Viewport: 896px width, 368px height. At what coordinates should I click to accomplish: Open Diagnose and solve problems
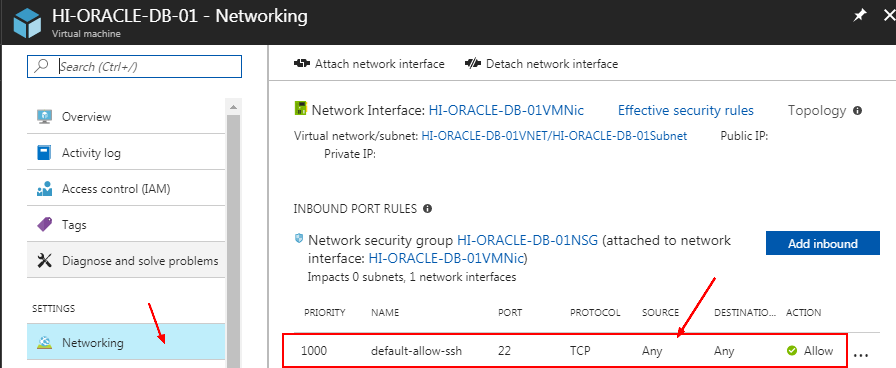(126, 261)
